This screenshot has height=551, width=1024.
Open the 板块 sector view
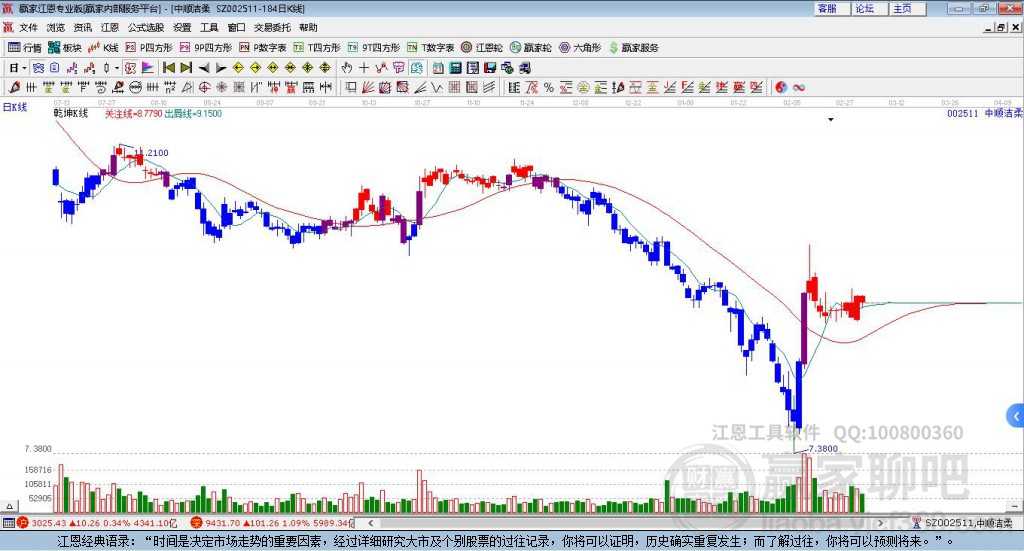tap(65, 47)
